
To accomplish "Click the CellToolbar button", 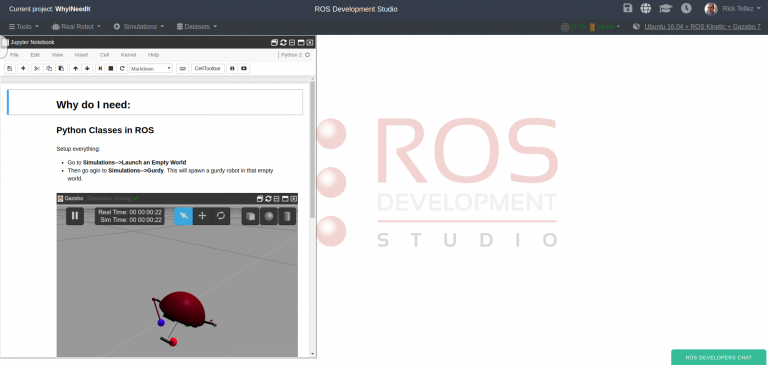I will tap(208, 69).
